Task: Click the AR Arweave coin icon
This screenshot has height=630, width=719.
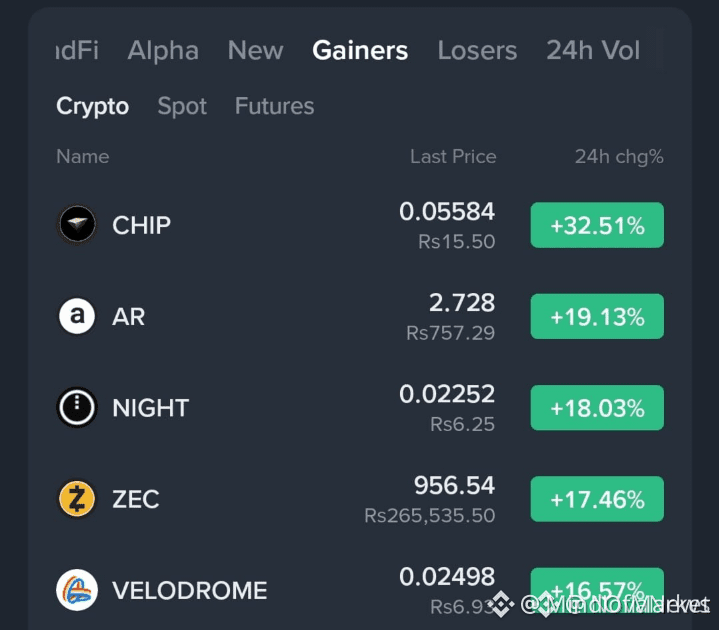Action: [x=77, y=316]
